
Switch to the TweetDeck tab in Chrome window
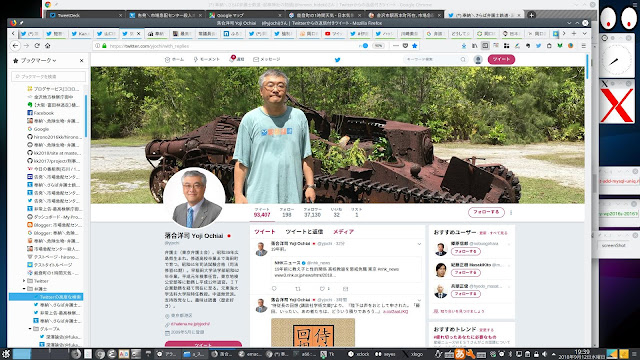coord(85,15)
